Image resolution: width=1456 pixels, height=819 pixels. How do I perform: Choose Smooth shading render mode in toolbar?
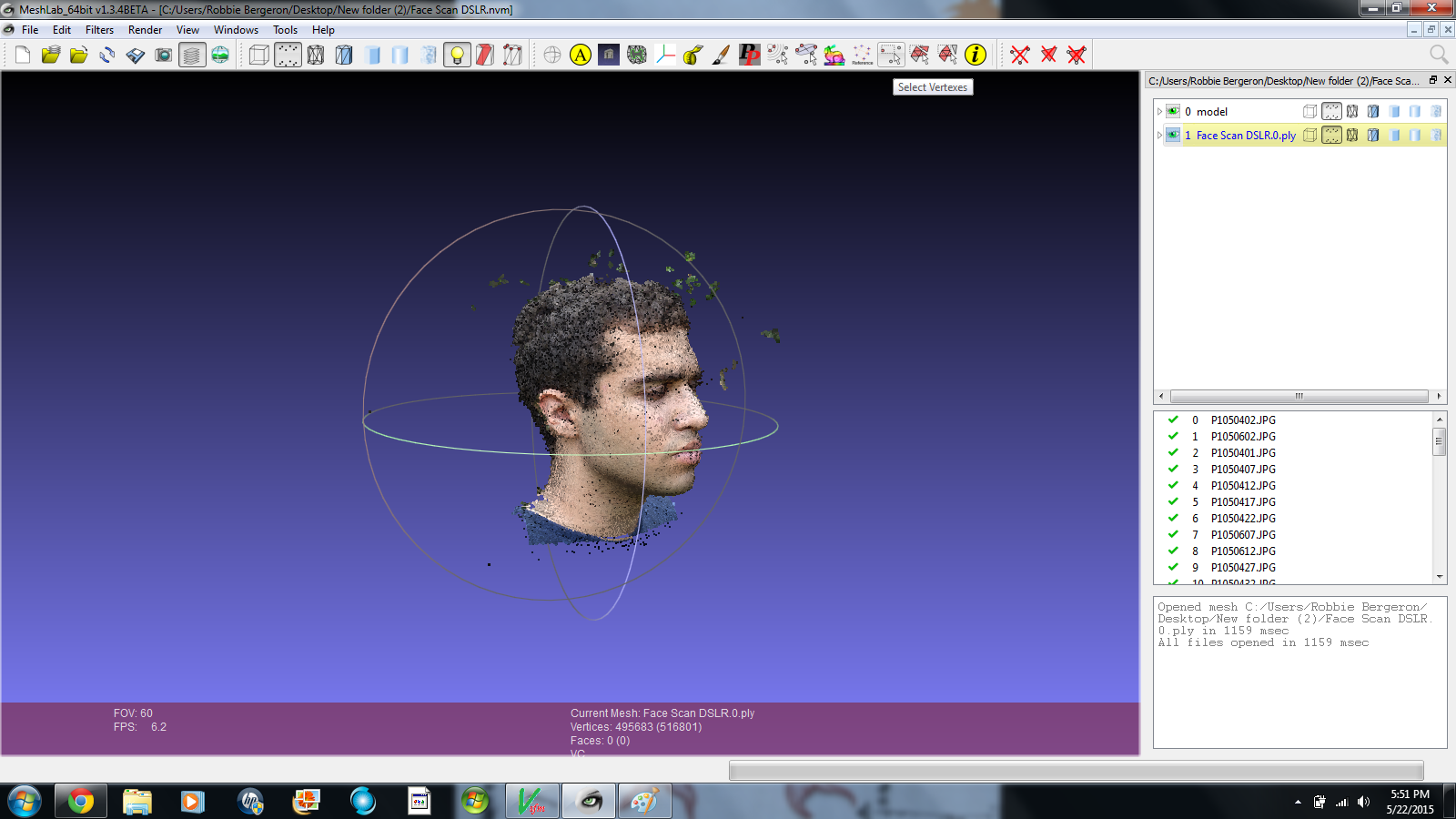[429, 55]
